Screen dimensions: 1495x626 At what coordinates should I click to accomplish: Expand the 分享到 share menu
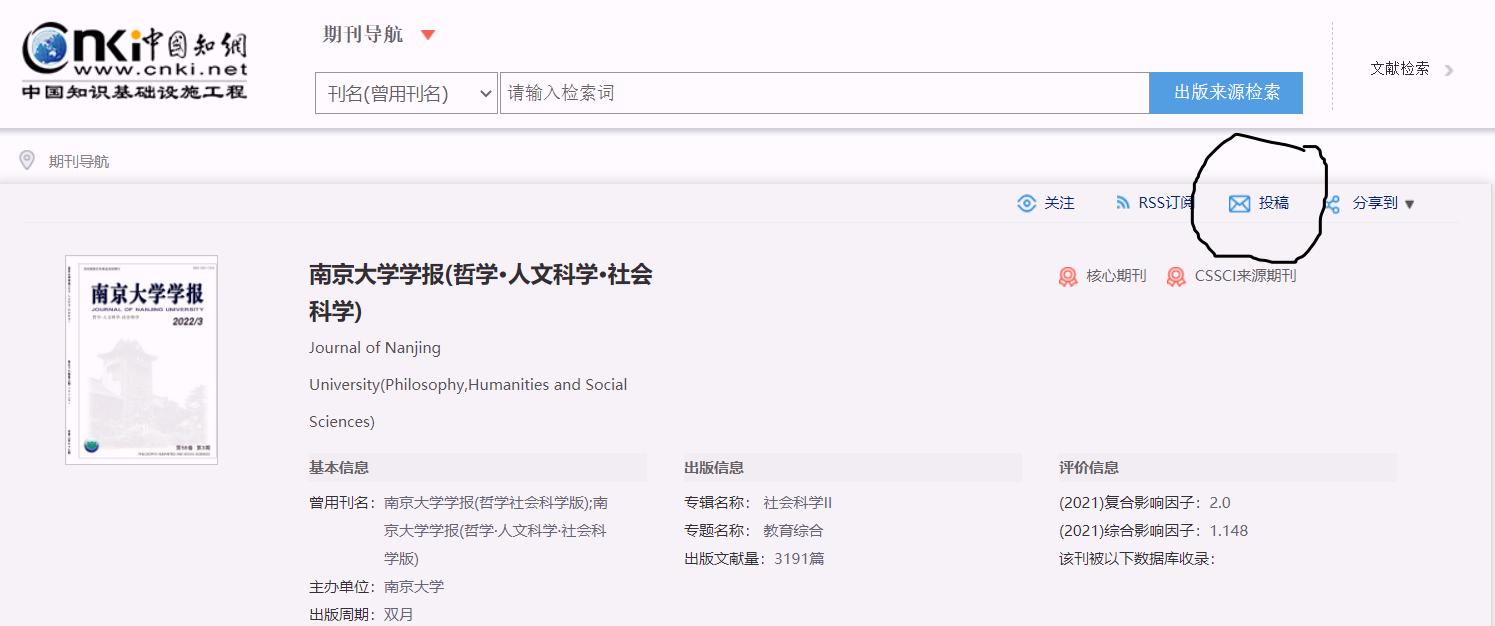tap(1384, 203)
